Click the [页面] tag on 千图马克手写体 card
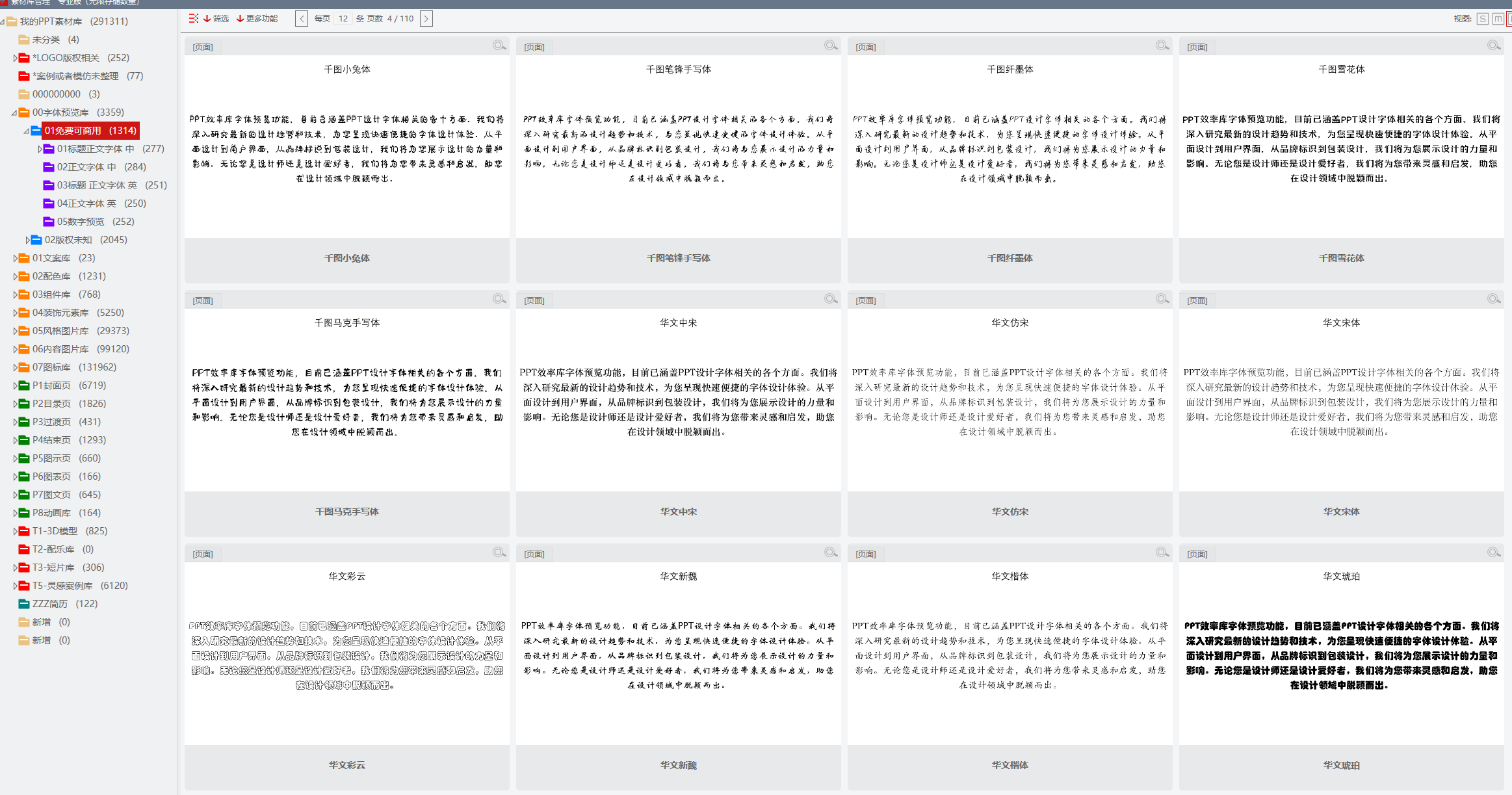1512x795 pixels. point(203,300)
